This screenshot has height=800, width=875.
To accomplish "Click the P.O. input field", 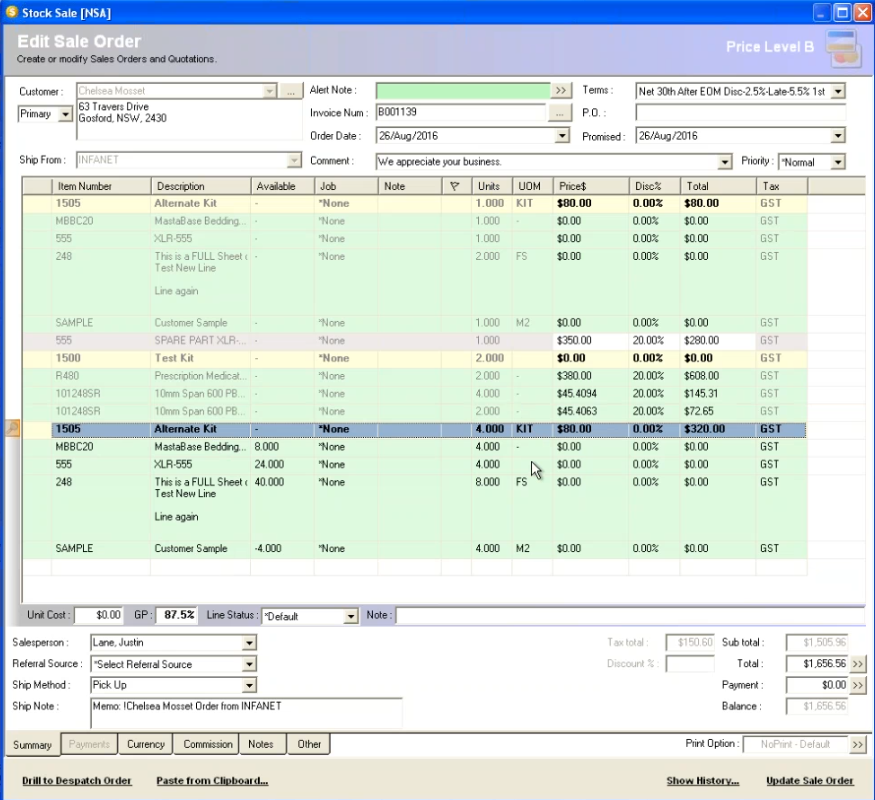I will click(741, 113).
